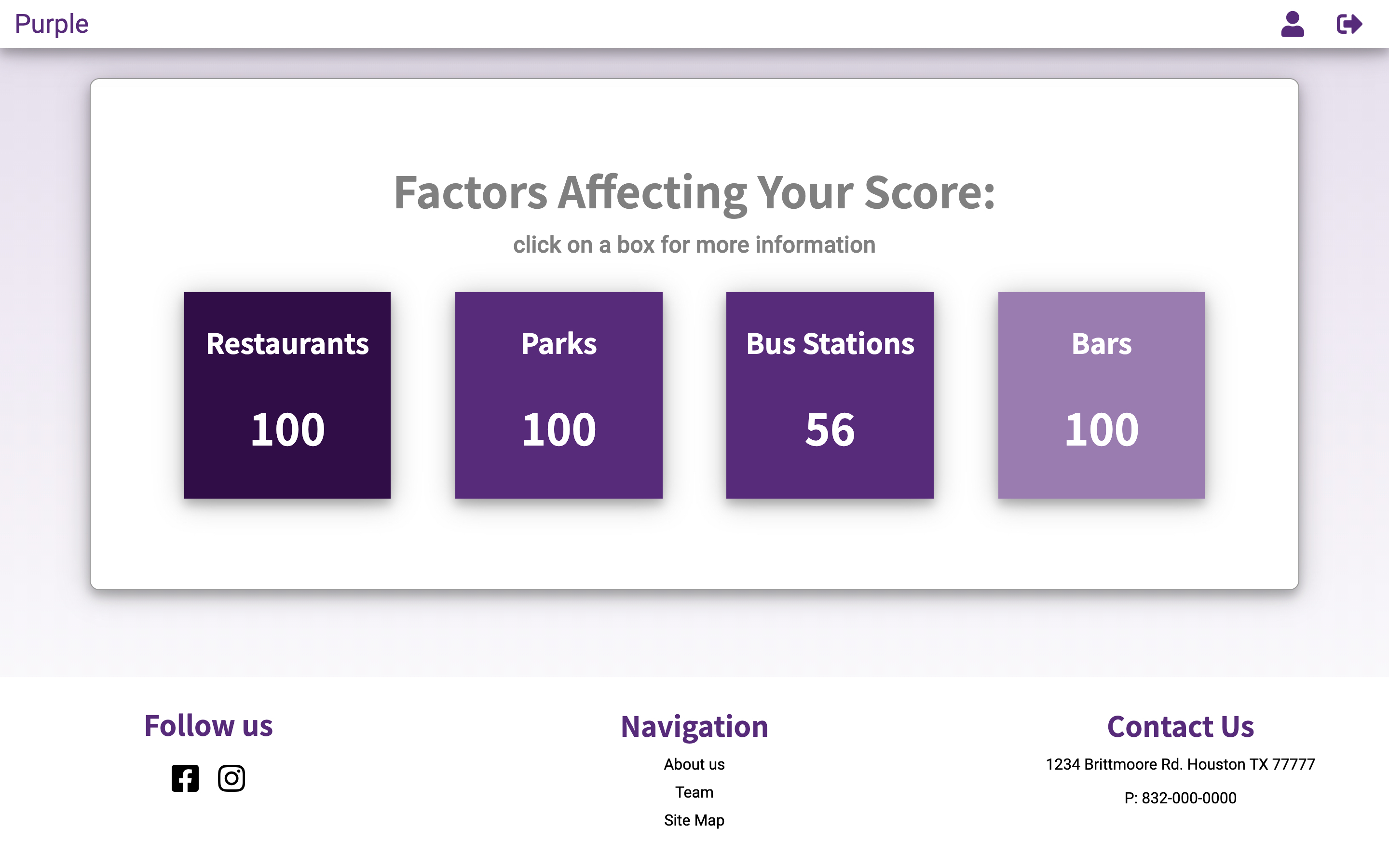1389x868 pixels.
Task: Open the Team footer link
Action: click(x=694, y=792)
